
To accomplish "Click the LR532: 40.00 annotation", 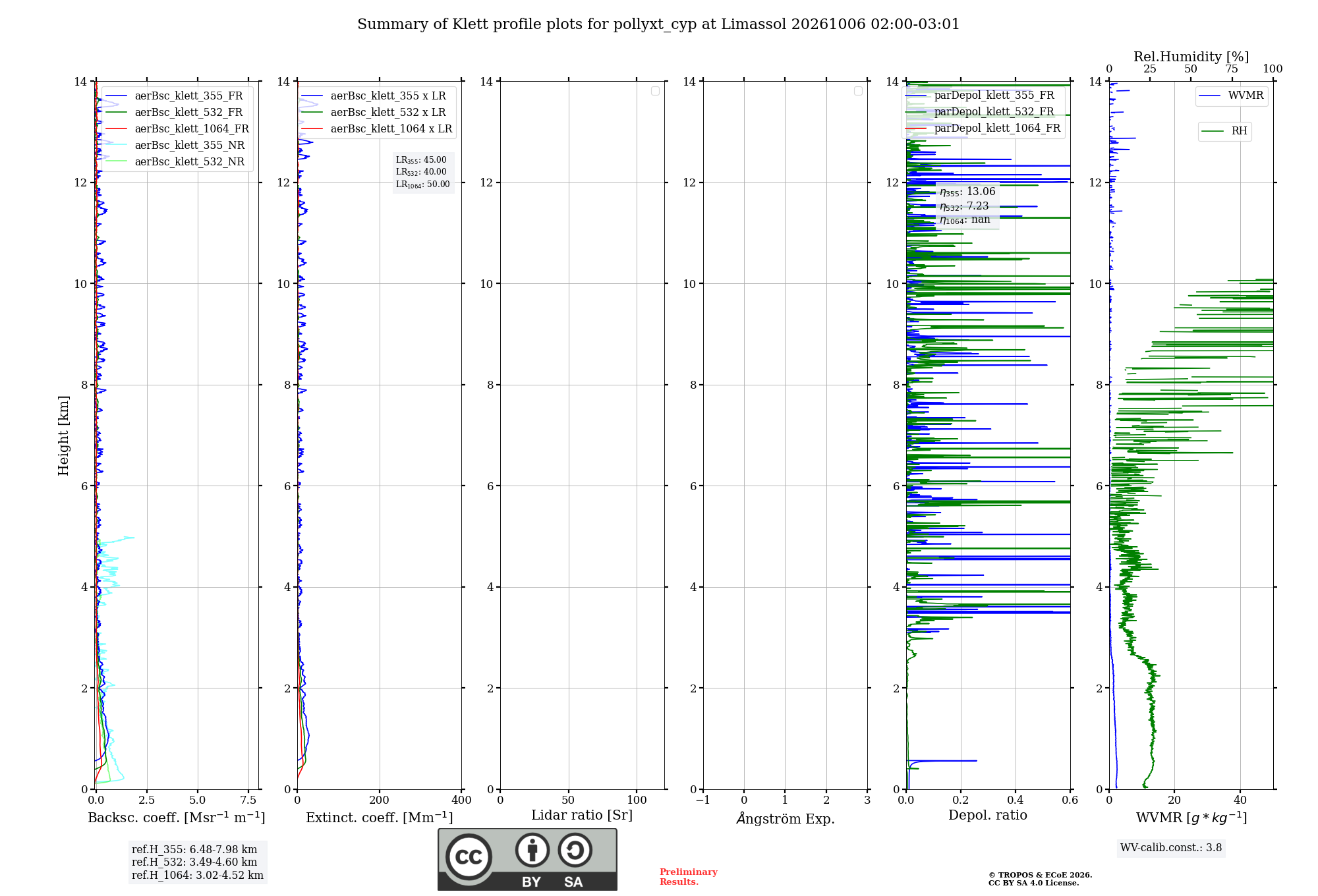I will pyautogui.click(x=421, y=172).
